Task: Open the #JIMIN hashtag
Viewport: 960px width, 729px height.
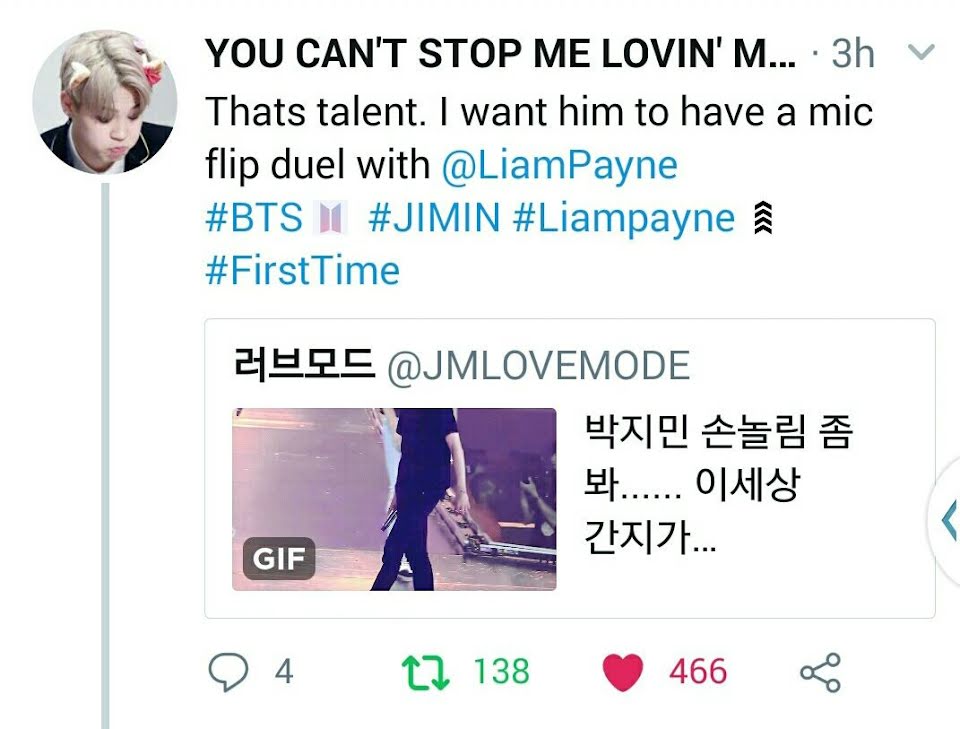Action: coord(434,217)
